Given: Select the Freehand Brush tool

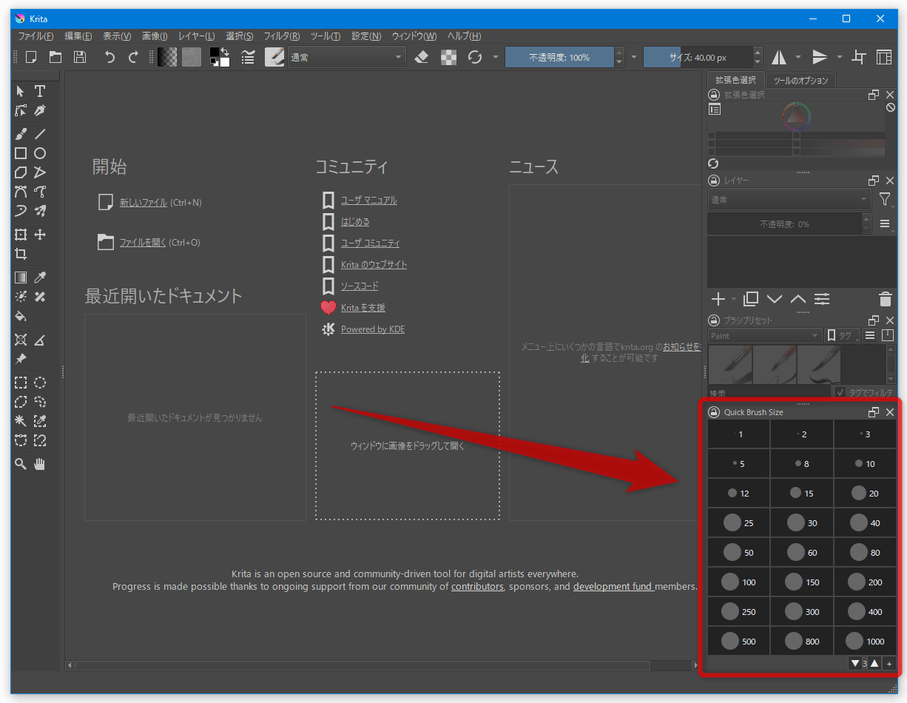Looking at the screenshot, I should click(21, 134).
